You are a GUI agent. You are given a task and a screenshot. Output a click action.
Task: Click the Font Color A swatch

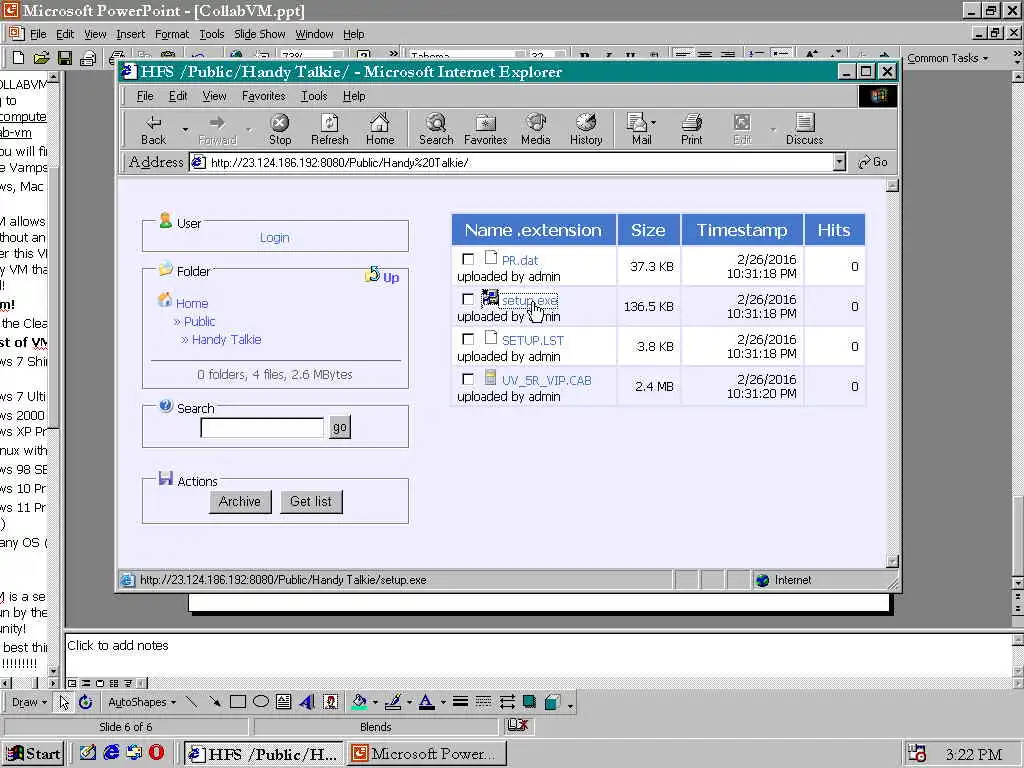click(426, 702)
